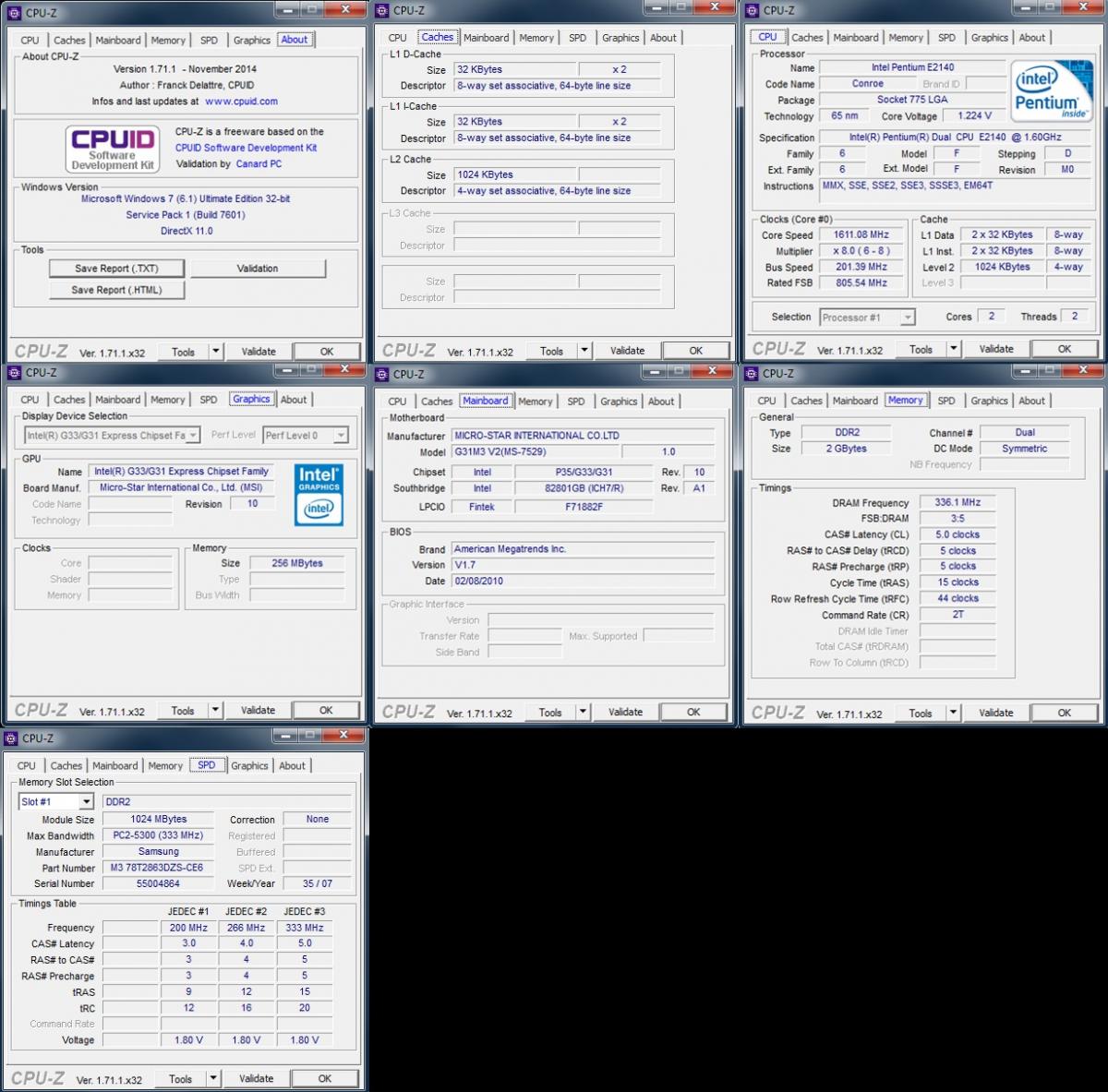Select About tab in the About window
Screen dimensions: 1108x1092
click(295, 40)
